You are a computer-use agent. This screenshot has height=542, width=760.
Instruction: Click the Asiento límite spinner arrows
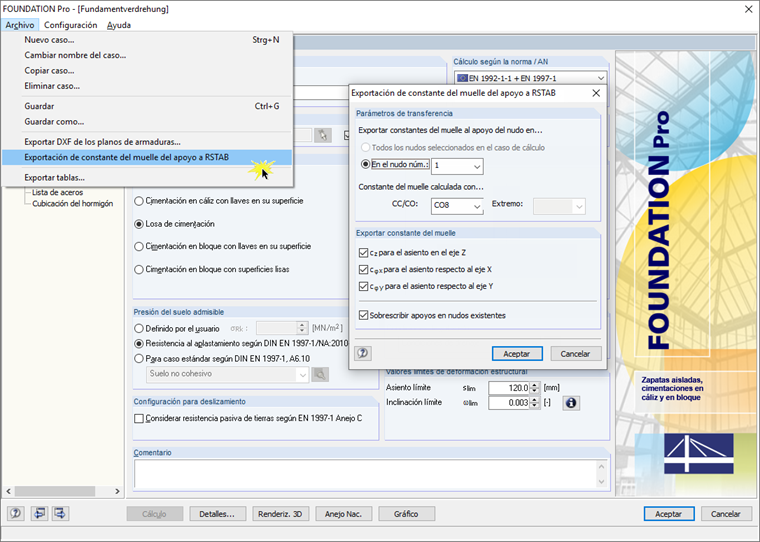coord(534,388)
